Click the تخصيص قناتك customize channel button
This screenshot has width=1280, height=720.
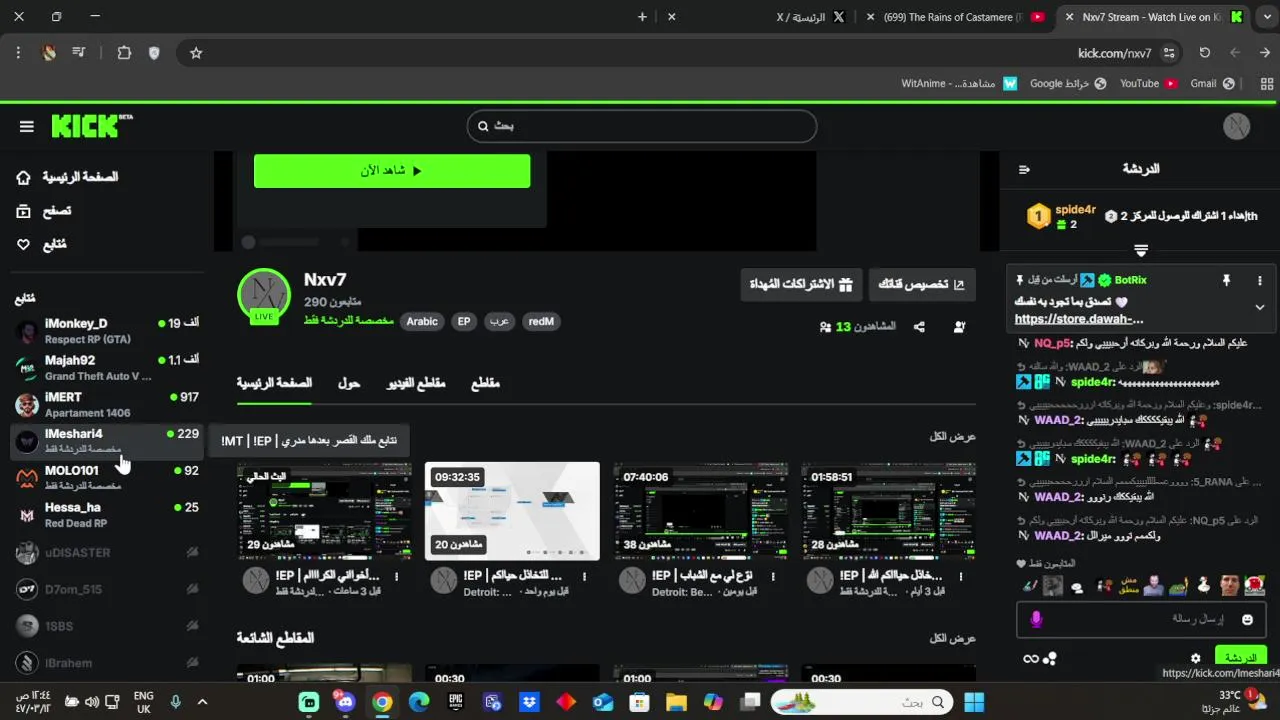[921, 284]
